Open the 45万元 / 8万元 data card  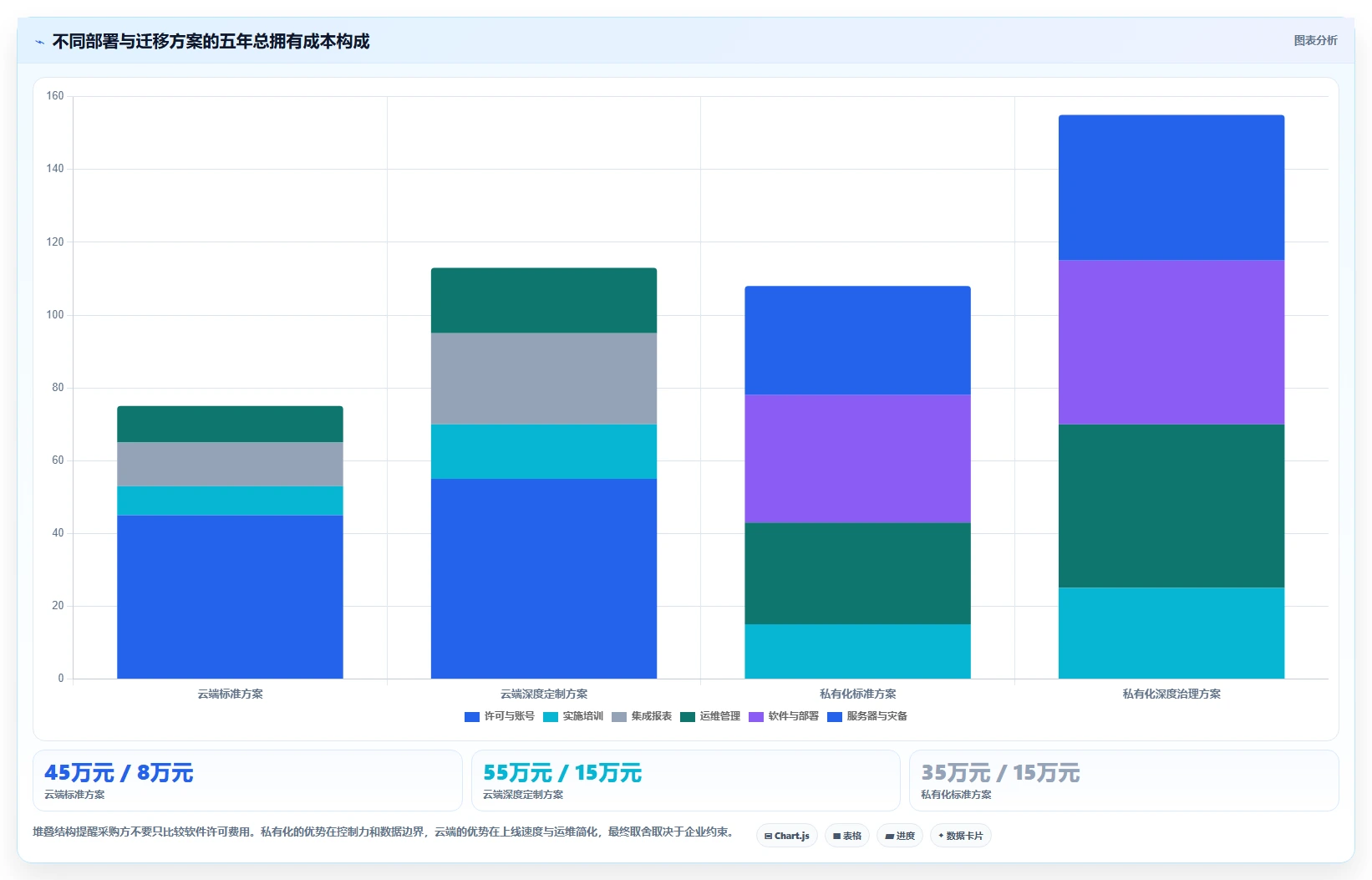click(247, 781)
